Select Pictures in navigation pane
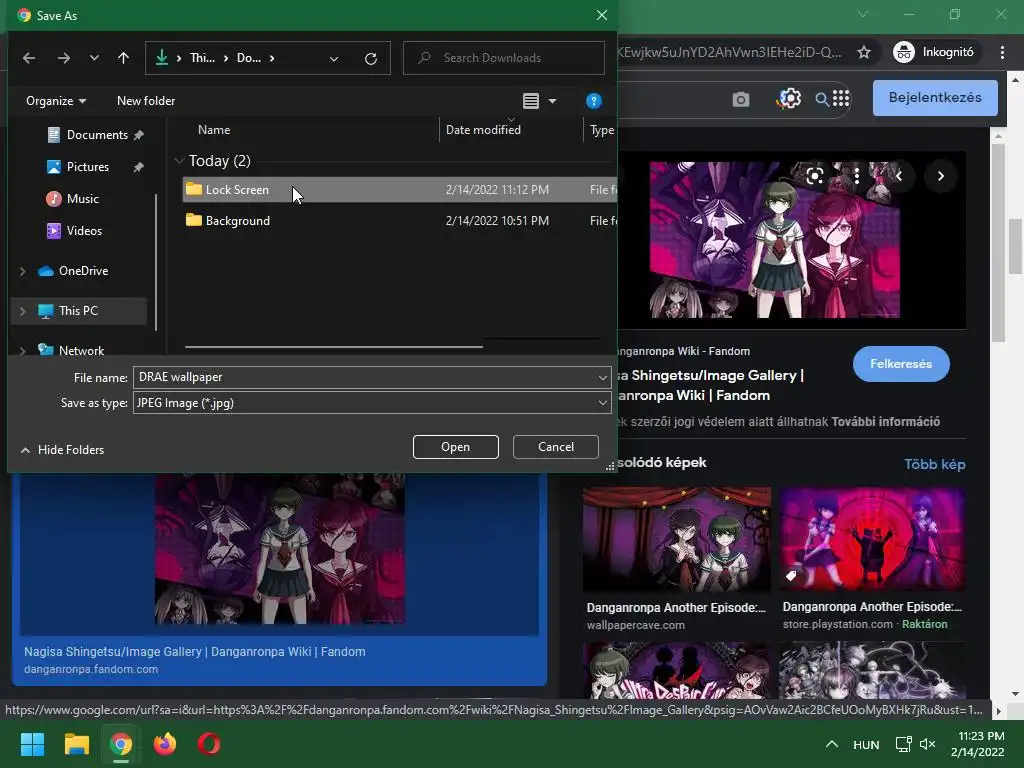 pos(88,167)
